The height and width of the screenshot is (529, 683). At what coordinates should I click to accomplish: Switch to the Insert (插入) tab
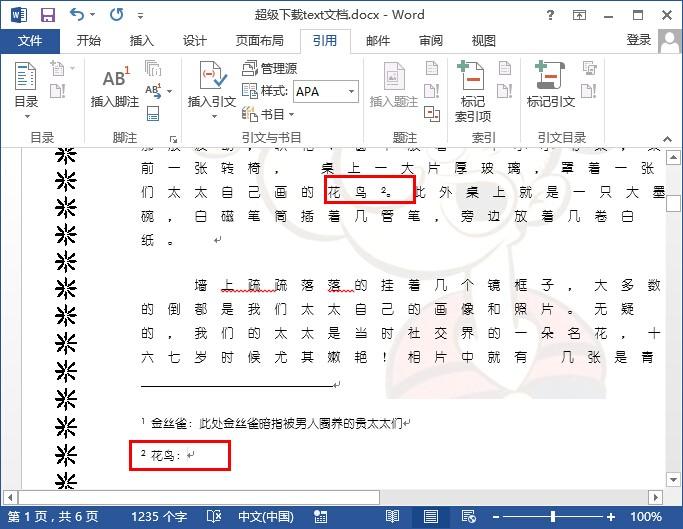tap(142, 40)
